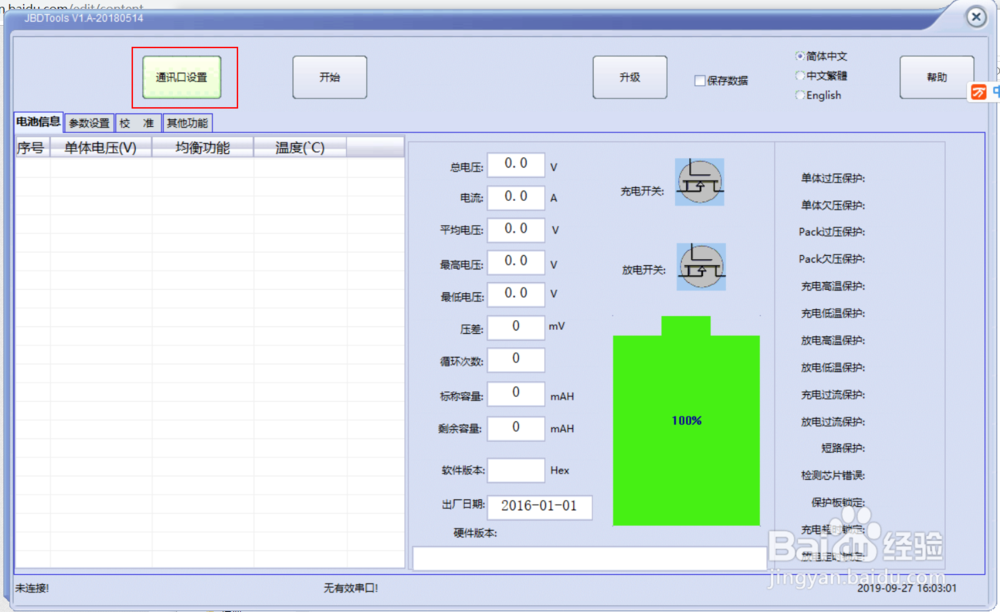Click the 温度(°C) column header
Image resolution: width=1000 pixels, height=612 pixels.
click(x=300, y=148)
